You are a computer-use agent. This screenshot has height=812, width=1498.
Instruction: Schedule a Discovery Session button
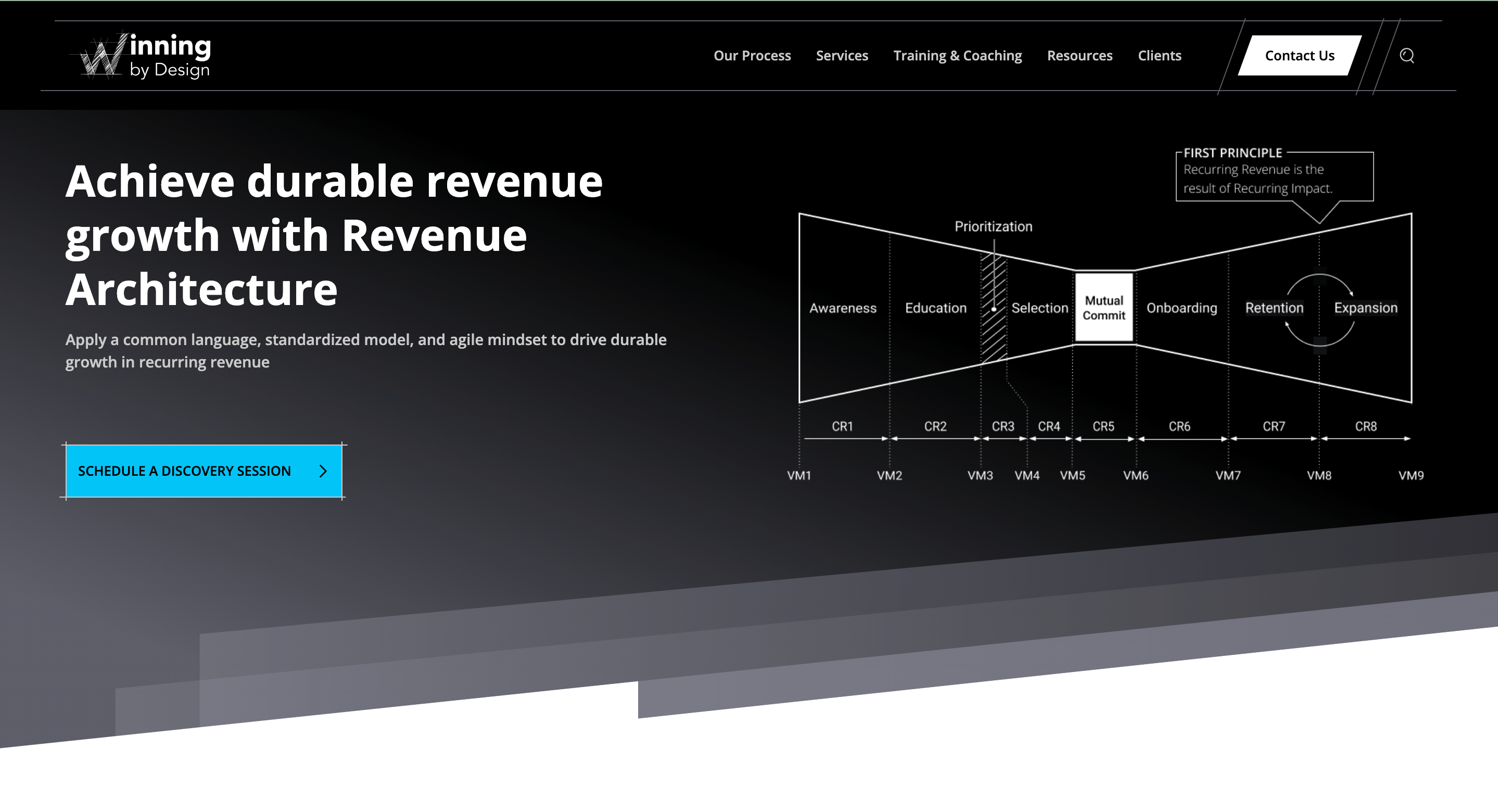pos(204,471)
